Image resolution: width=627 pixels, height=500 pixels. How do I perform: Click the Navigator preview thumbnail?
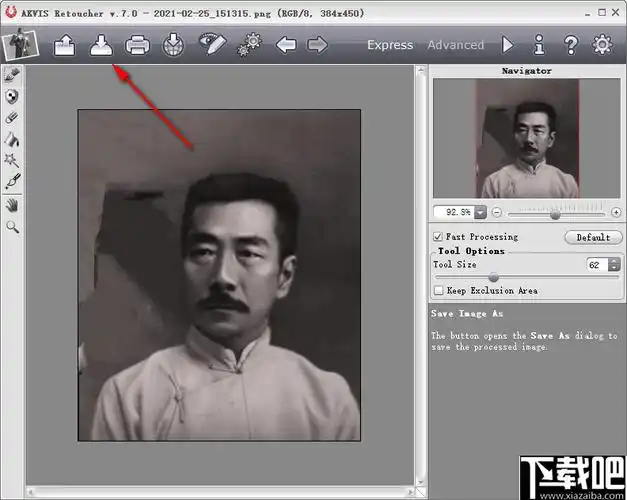coord(527,138)
